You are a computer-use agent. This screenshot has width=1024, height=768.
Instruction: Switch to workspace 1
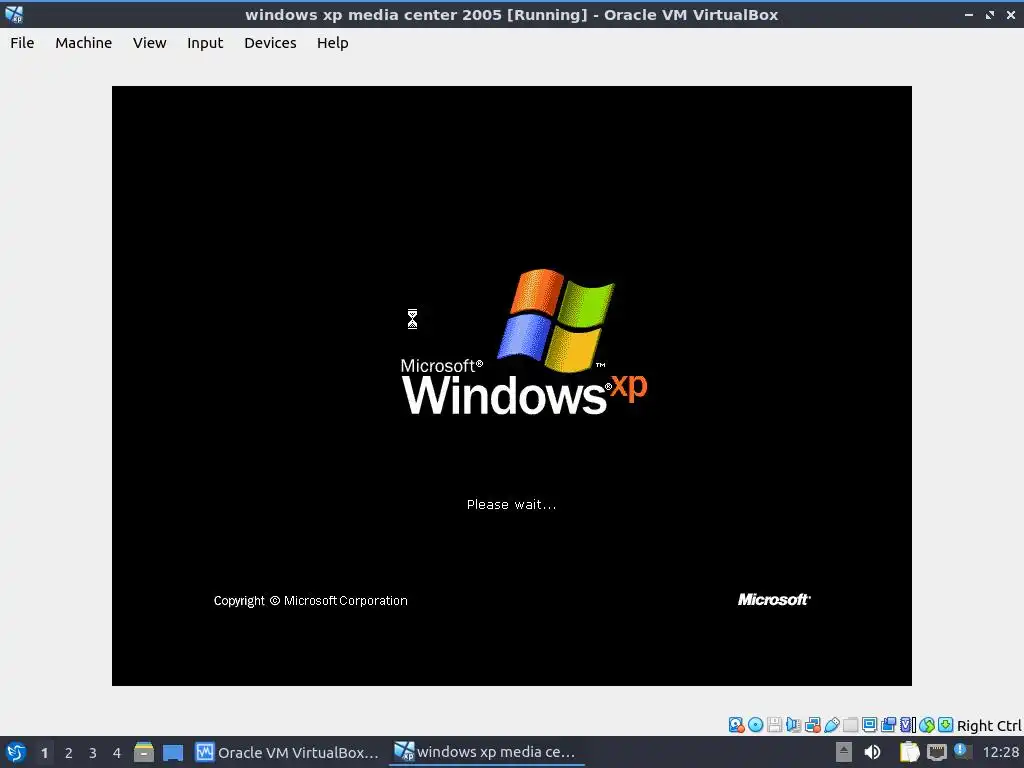pyautogui.click(x=44, y=753)
